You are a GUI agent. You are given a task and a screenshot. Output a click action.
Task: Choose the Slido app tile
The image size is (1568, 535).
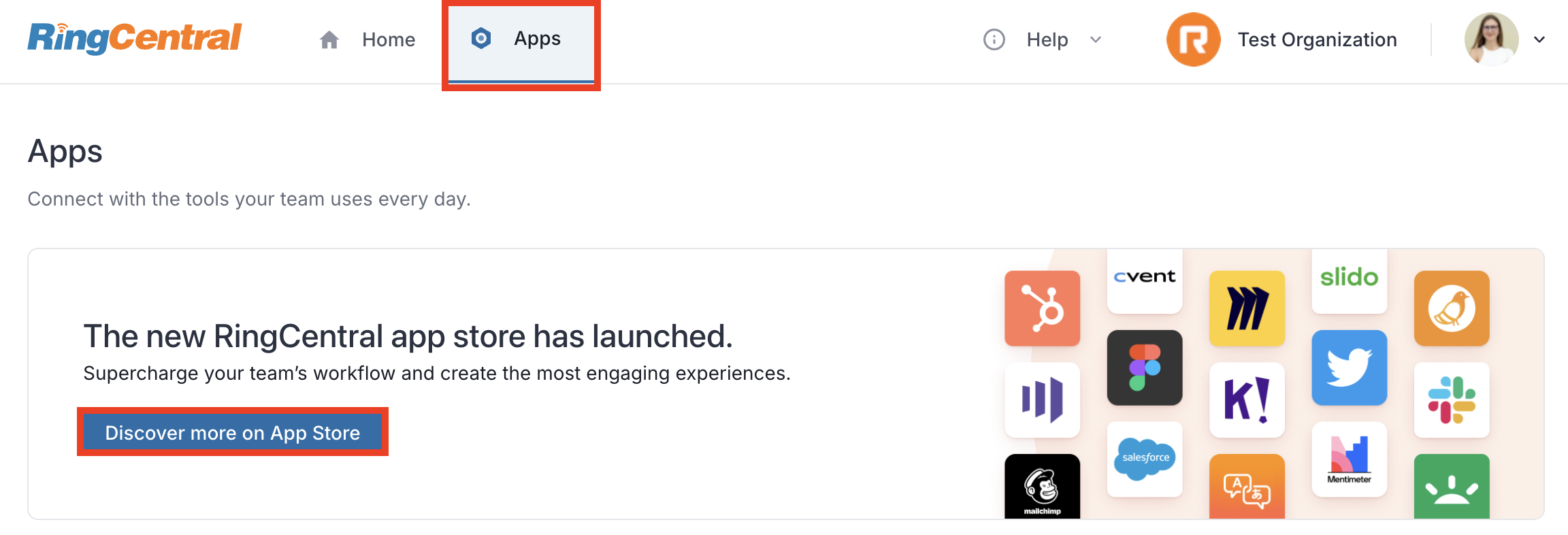pyautogui.click(x=1349, y=279)
